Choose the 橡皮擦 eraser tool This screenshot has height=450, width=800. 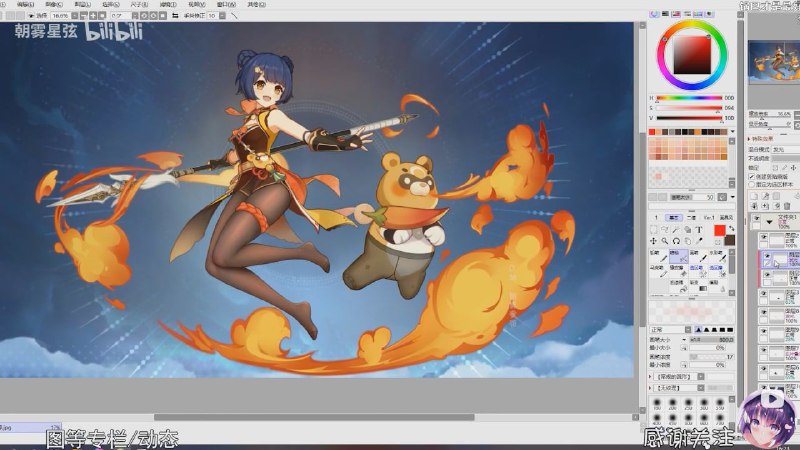point(678,271)
